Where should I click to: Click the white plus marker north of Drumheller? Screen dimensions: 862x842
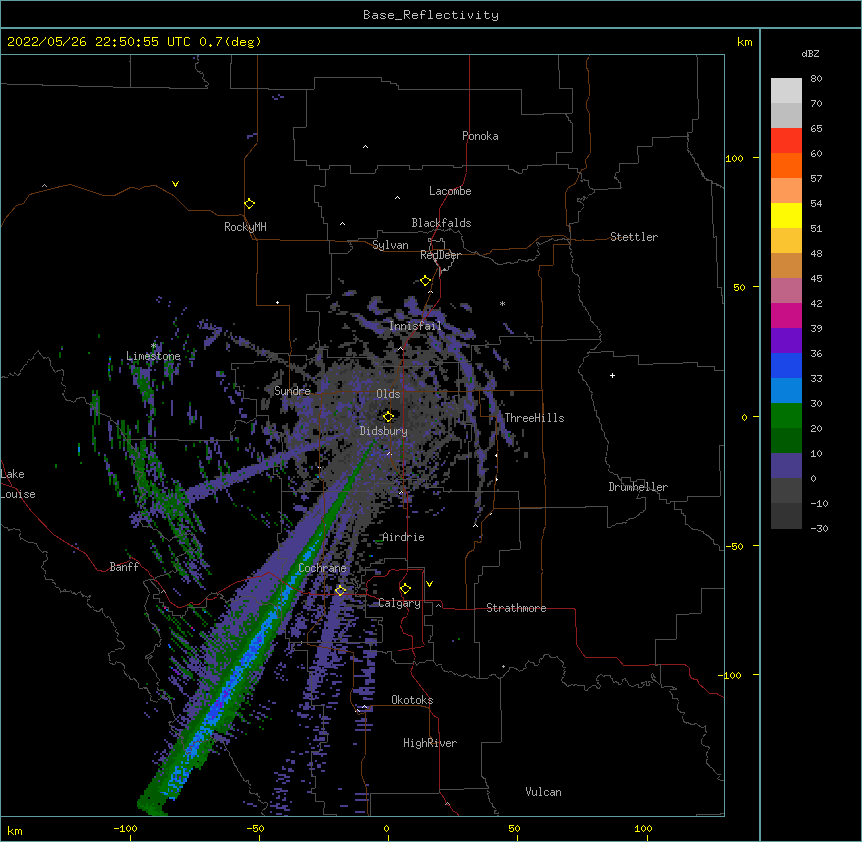612,375
